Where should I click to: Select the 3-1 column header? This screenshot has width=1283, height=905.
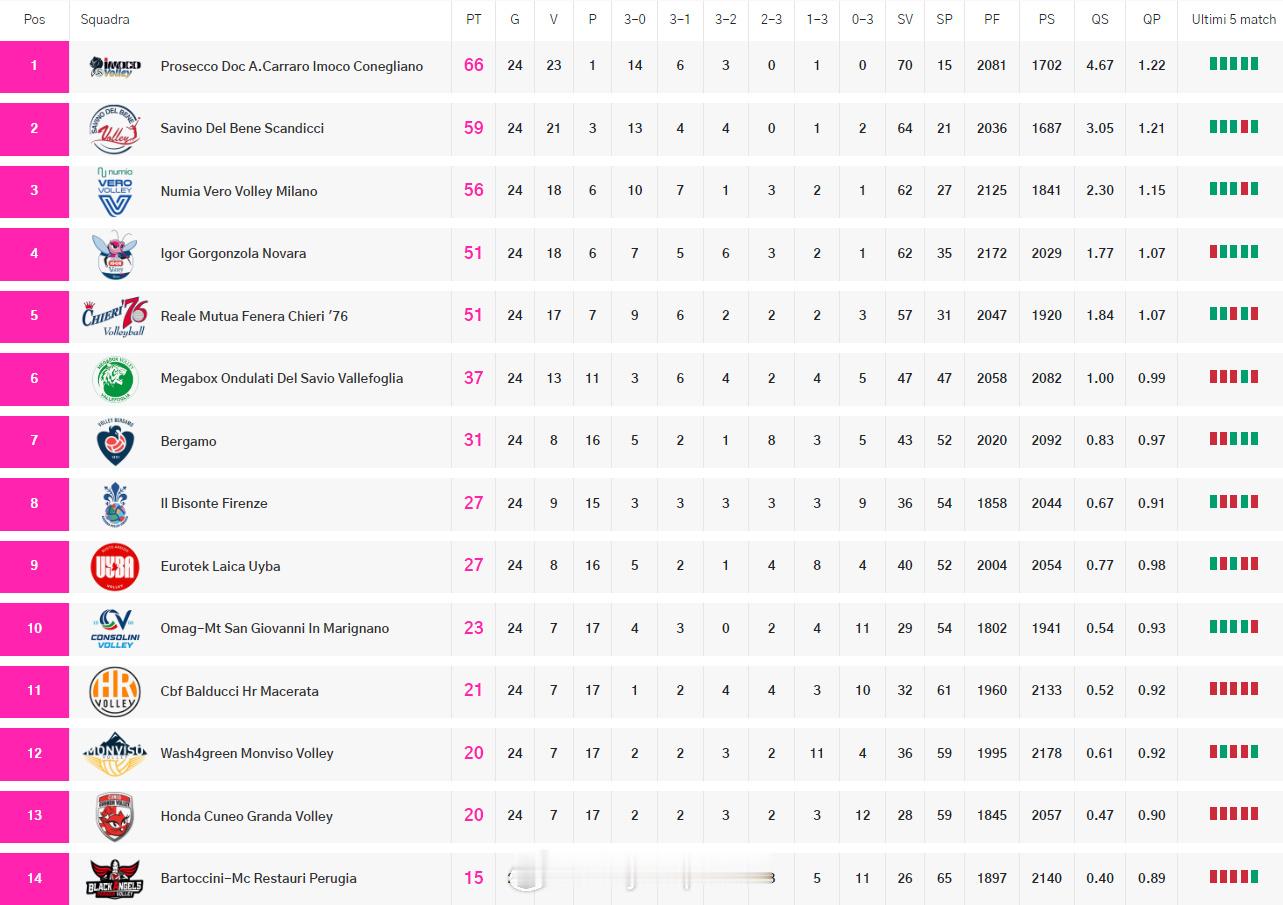click(680, 19)
